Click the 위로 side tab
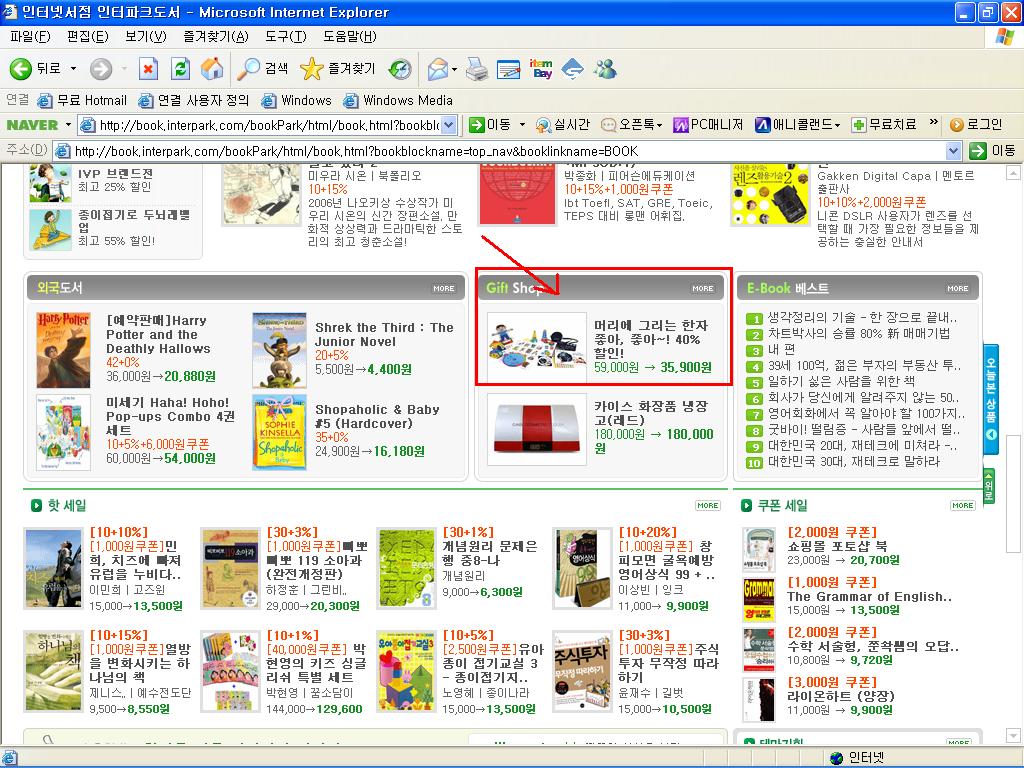Image resolution: width=1024 pixels, height=768 pixels. 989,485
